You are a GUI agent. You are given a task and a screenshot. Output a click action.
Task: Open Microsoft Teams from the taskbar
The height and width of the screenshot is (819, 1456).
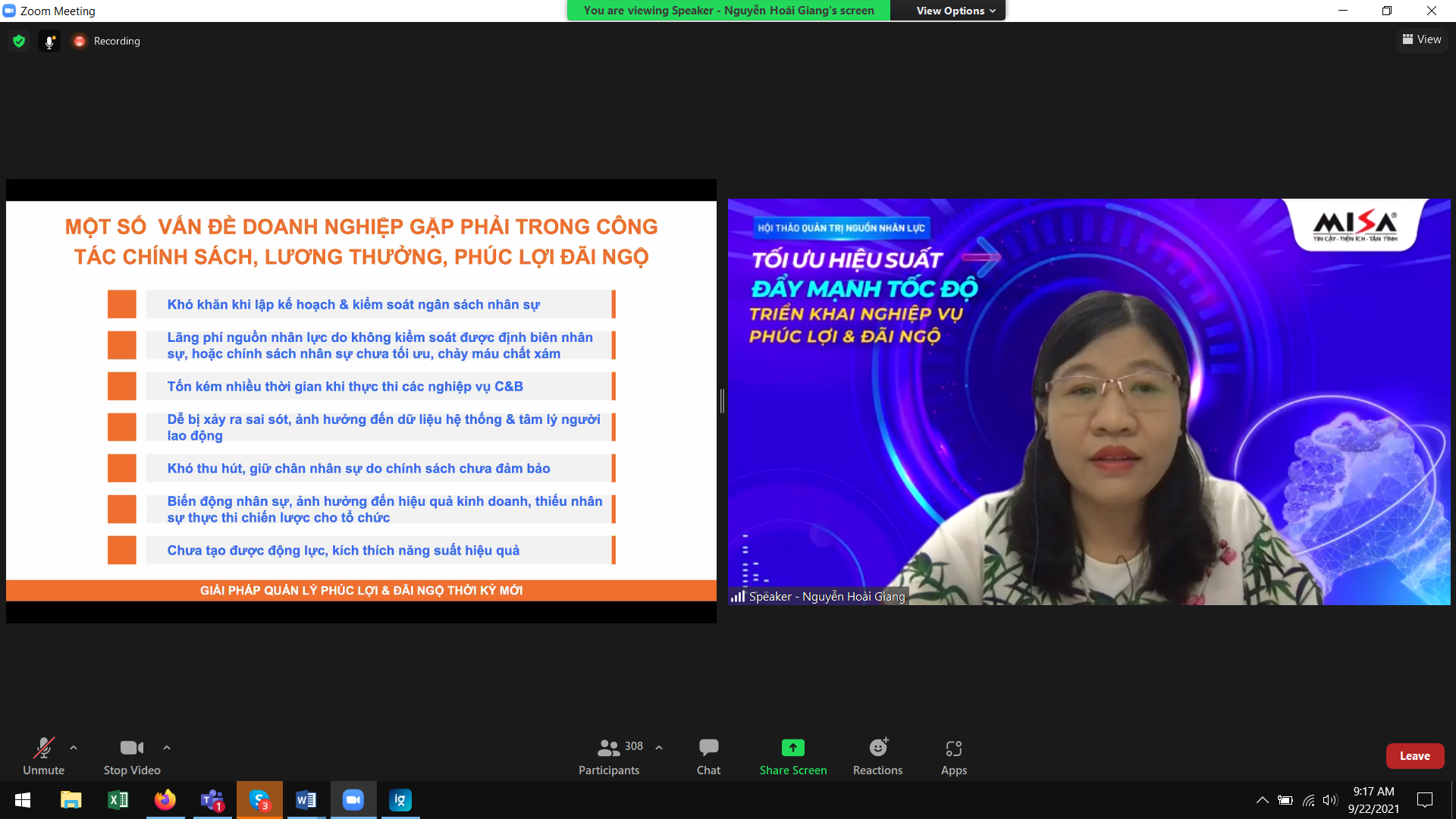pyautogui.click(x=212, y=800)
